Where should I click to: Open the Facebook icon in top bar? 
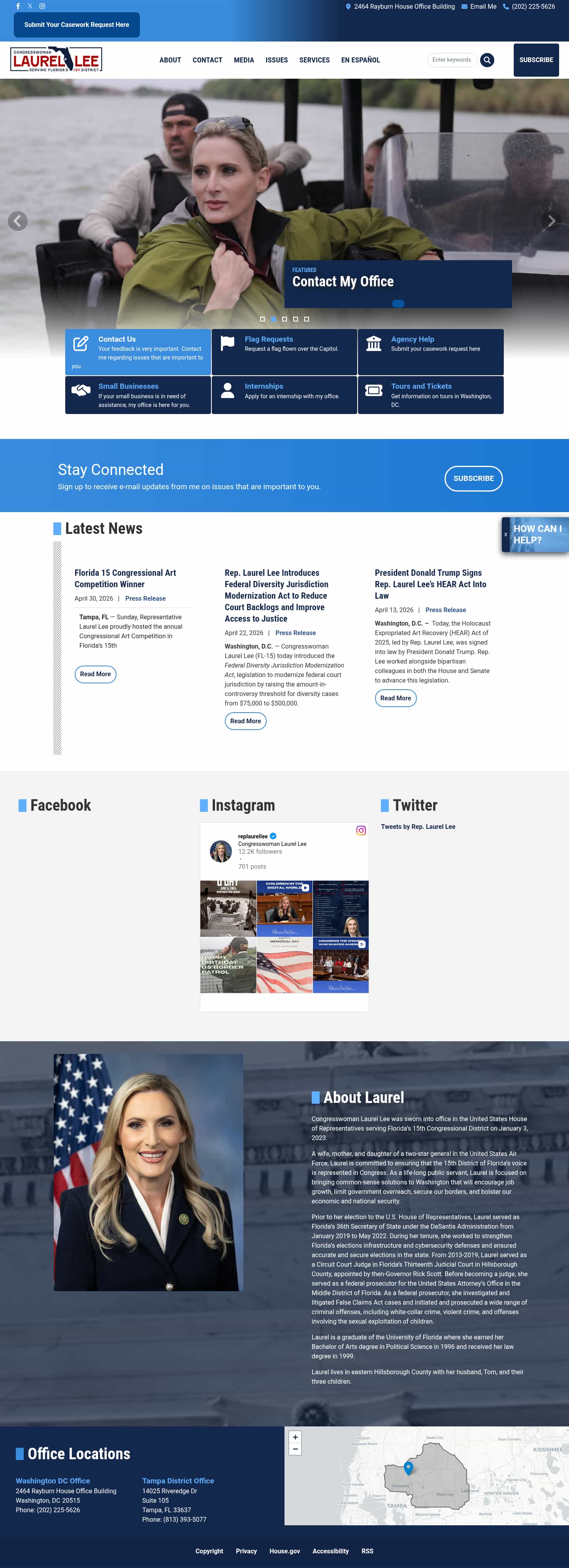[x=18, y=6]
